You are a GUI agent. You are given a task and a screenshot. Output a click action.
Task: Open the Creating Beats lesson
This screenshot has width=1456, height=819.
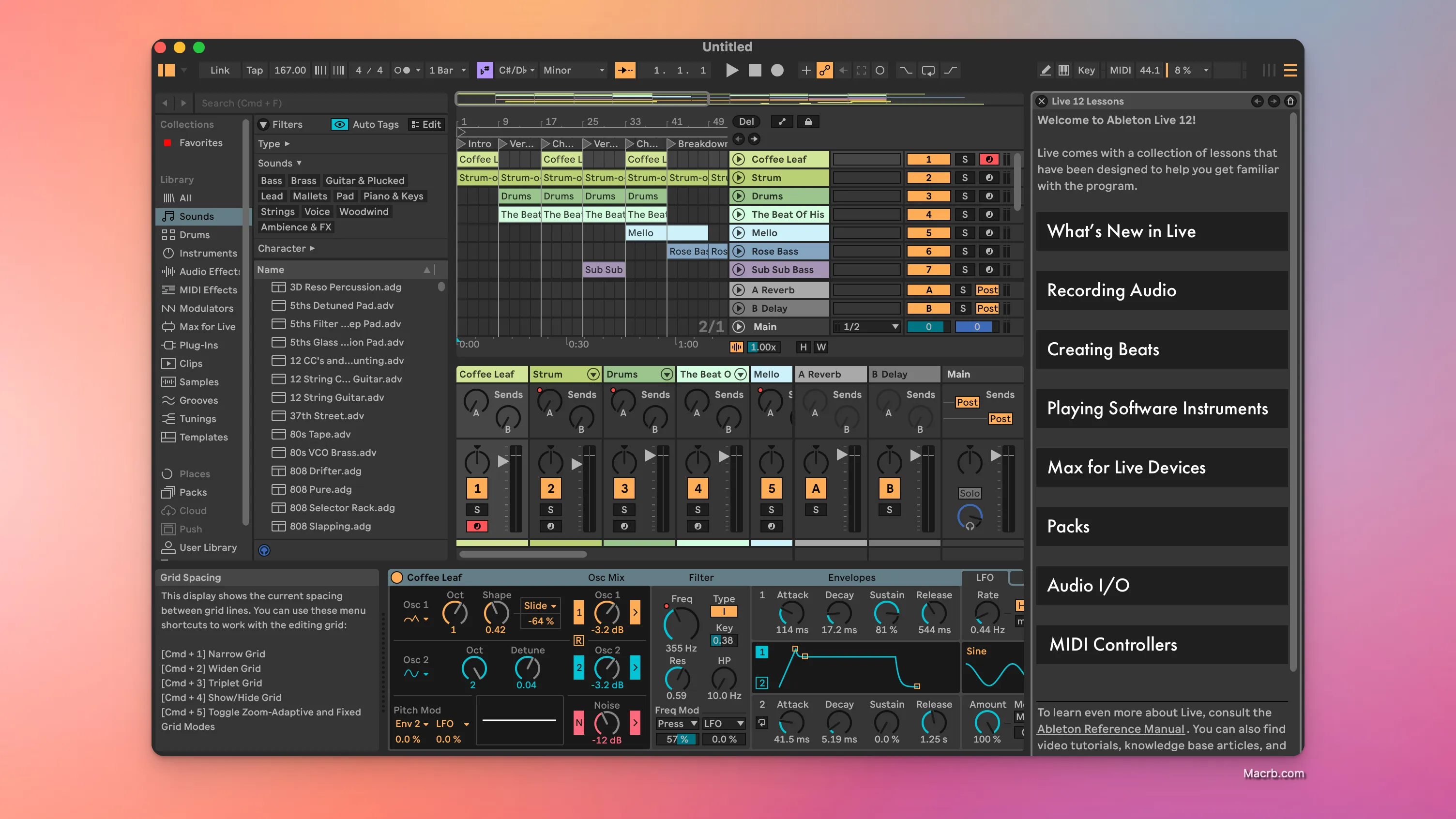(x=1162, y=349)
